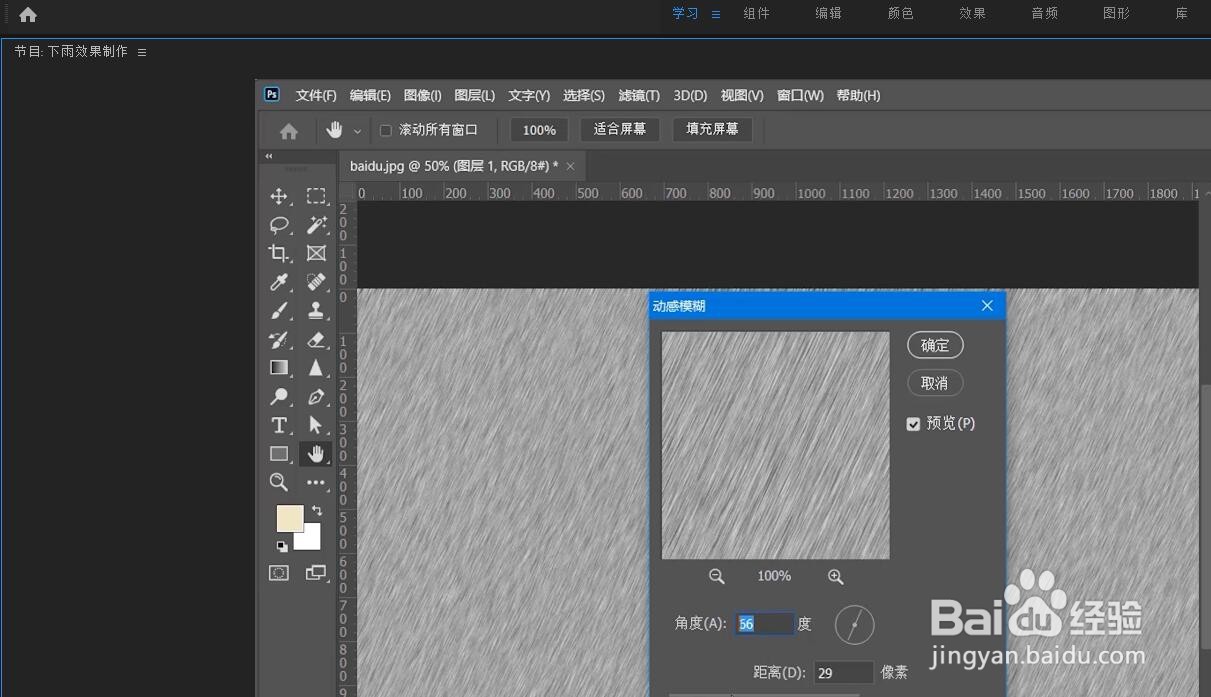
Task: Select the Rectangle shape tool
Action: 279,454
